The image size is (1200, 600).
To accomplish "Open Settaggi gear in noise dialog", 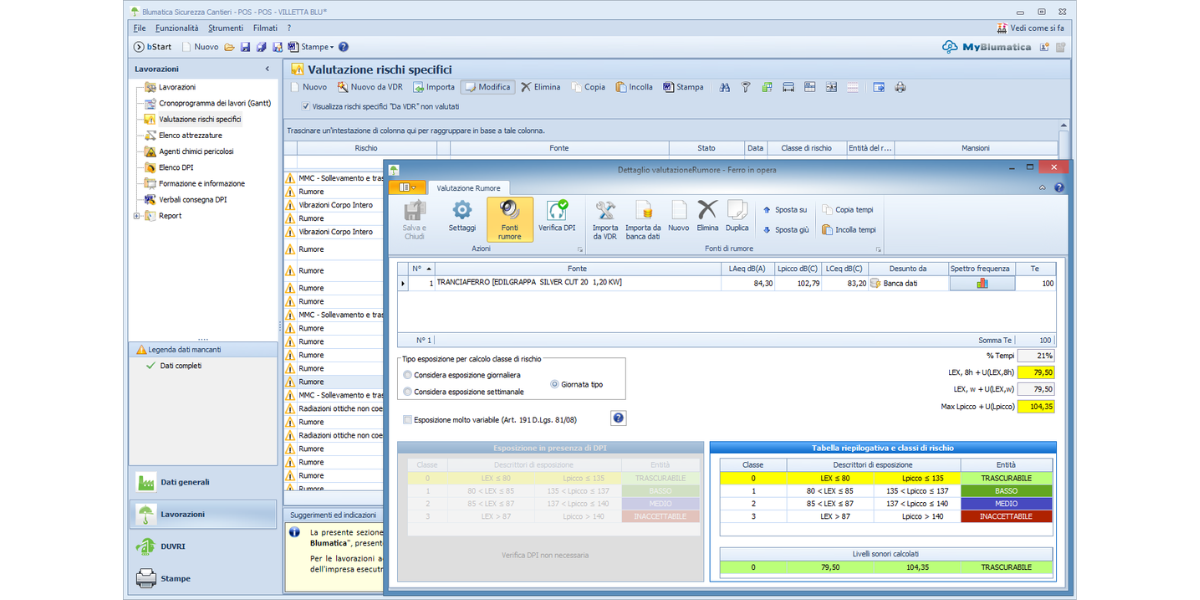I will (462, 211).
